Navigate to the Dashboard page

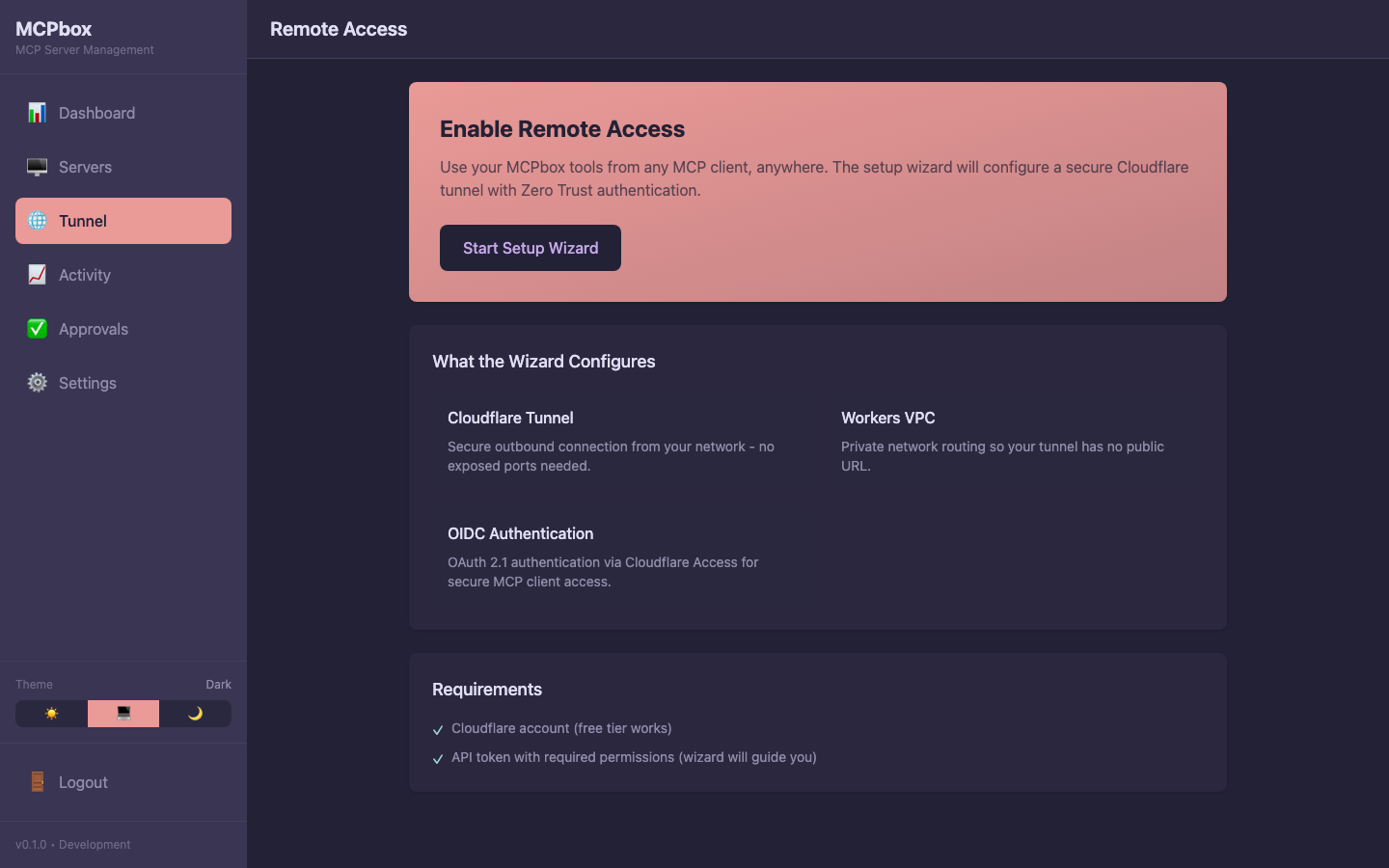tap(96, 113)
